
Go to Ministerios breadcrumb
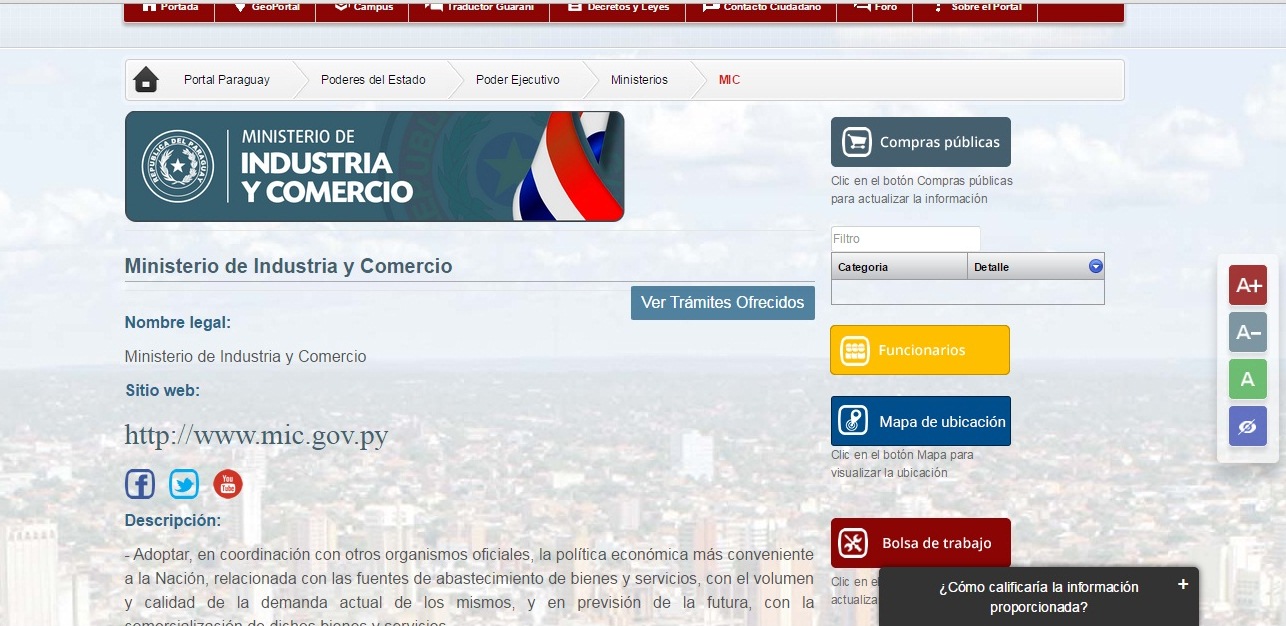639,80
